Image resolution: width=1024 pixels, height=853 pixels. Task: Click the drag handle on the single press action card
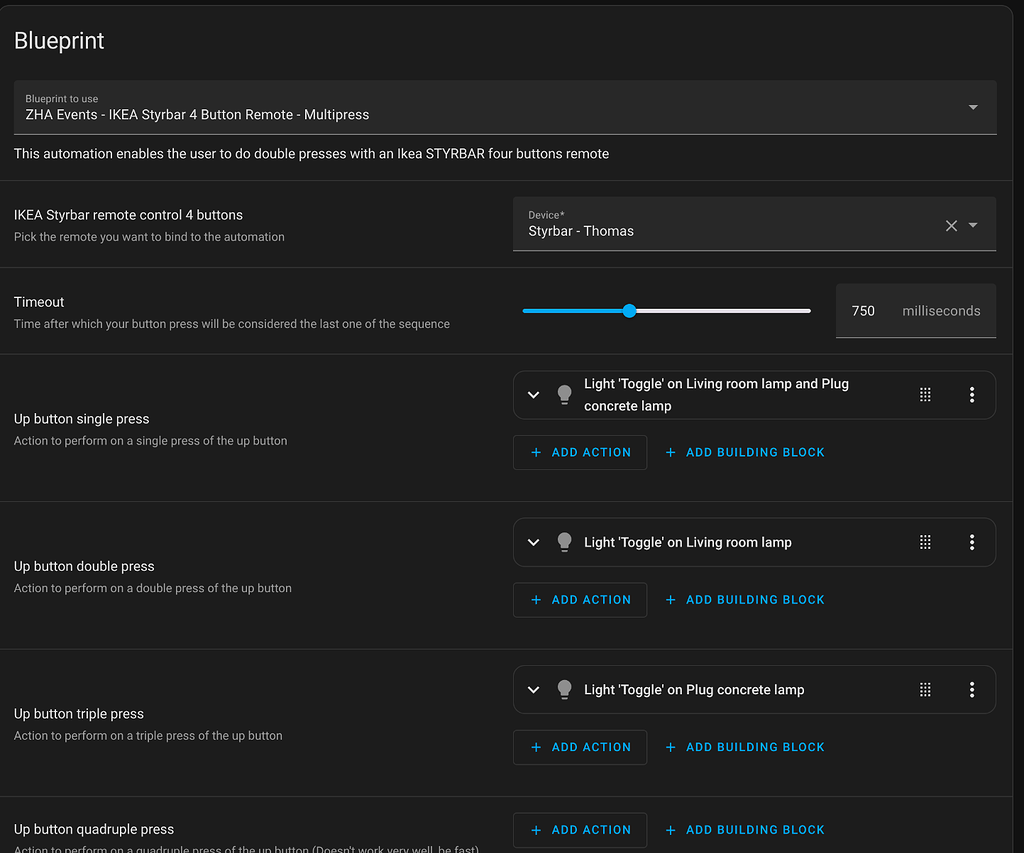925,394
